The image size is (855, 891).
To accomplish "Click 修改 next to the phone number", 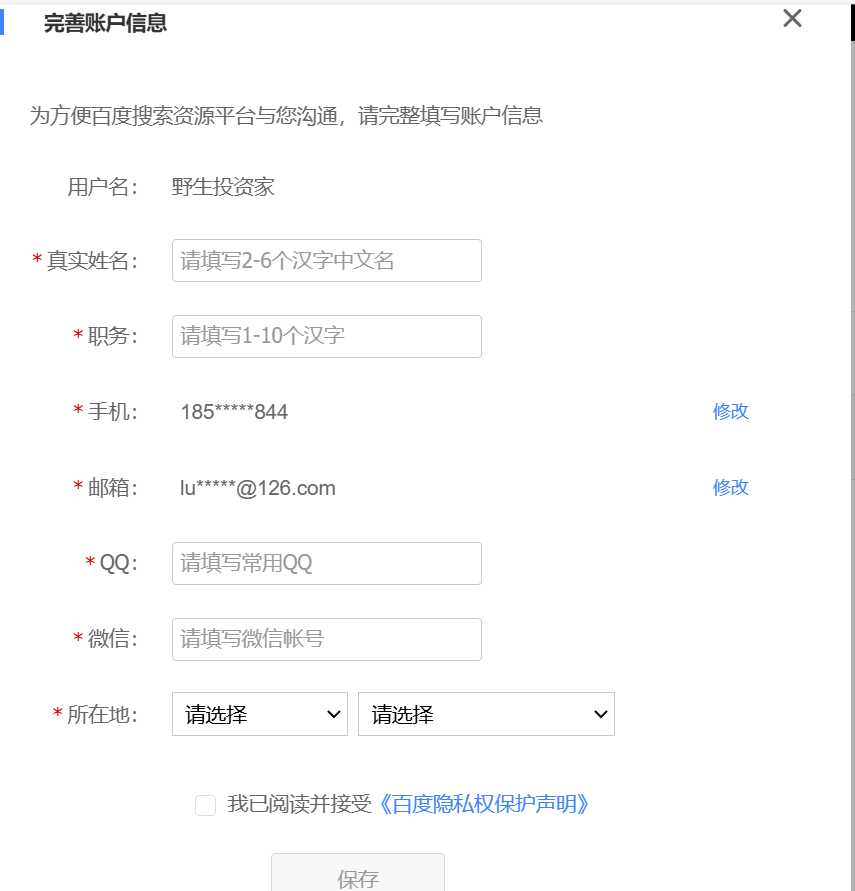I will pos(730,412).
